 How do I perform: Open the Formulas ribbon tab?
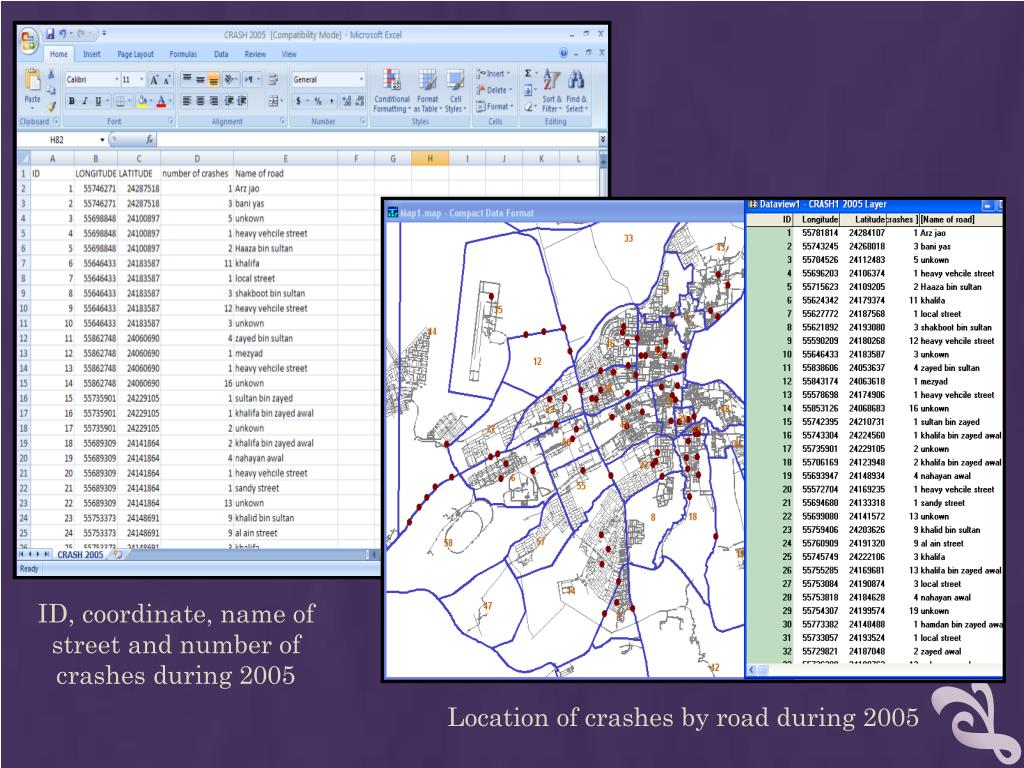[x=184, y=54]
